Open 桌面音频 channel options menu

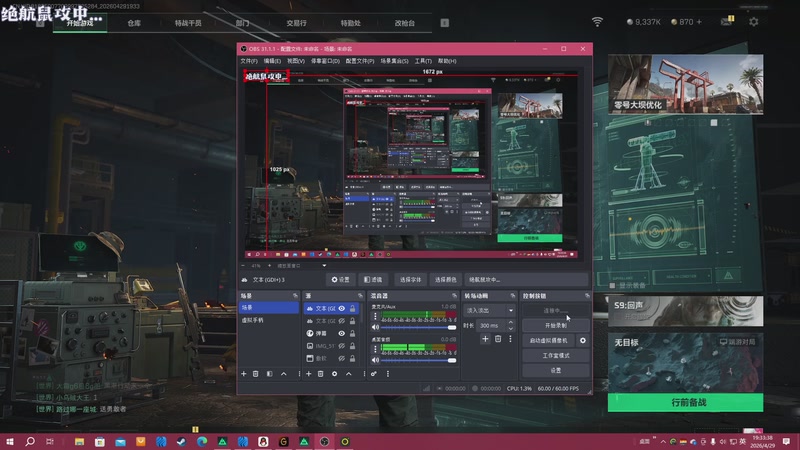point(376,349)
